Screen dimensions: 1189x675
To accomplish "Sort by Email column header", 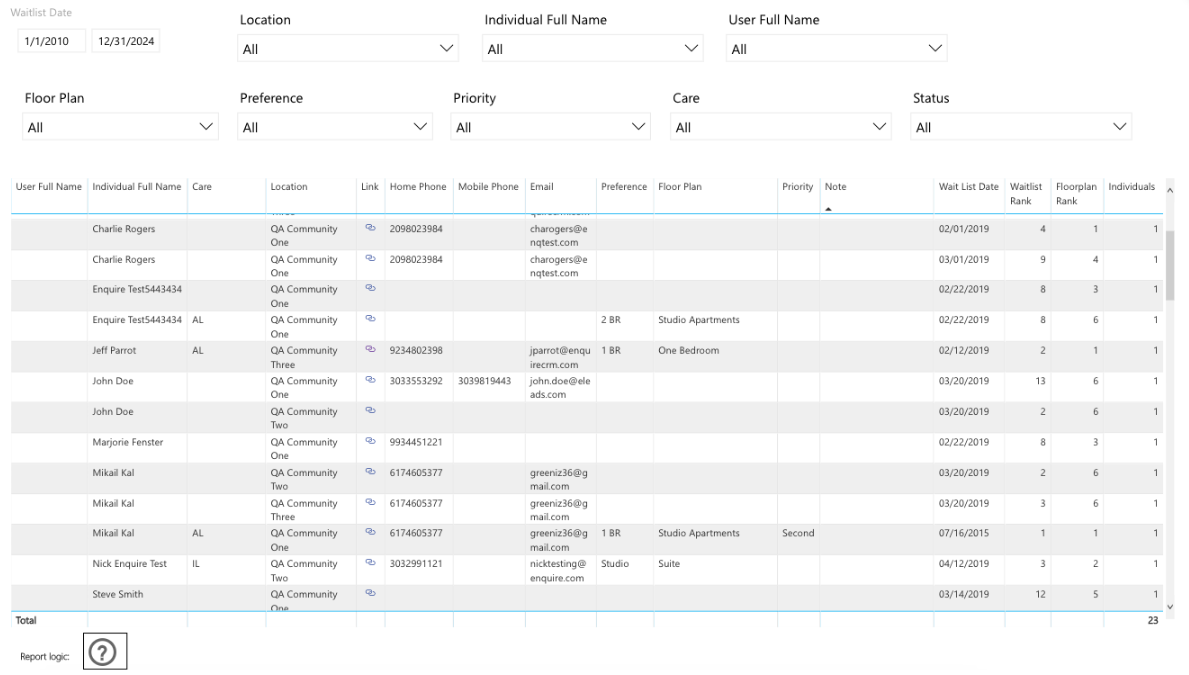I will tap(541, 187).
